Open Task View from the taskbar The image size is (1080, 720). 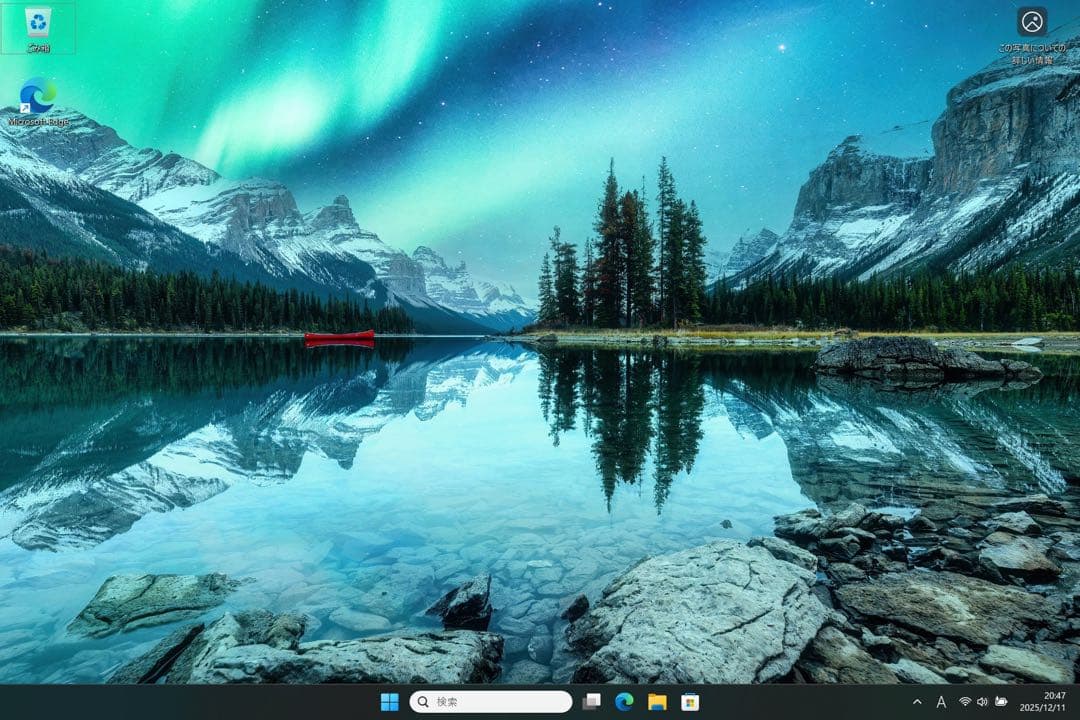[592, 702]
